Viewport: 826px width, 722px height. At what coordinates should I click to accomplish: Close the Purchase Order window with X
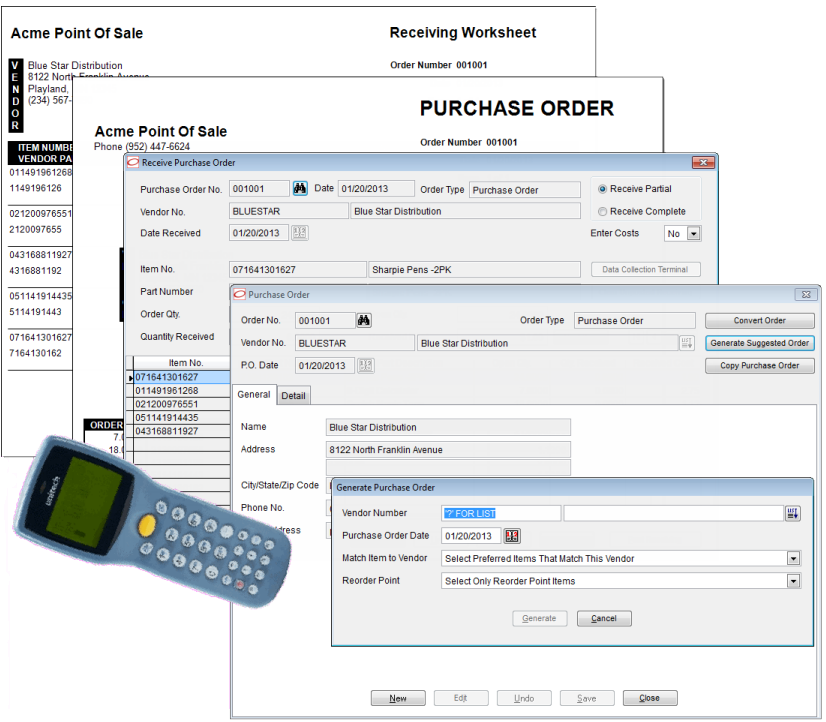click(x=806, y=294)
